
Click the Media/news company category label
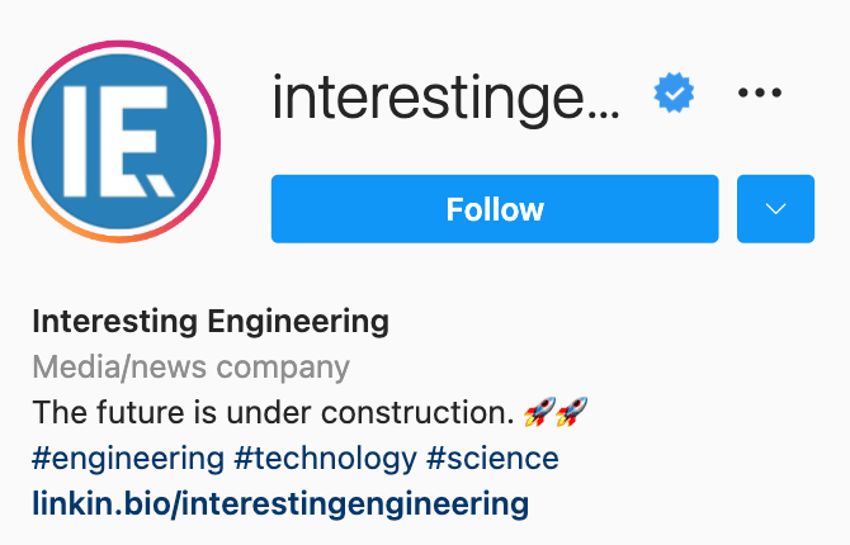pos(191,367)
